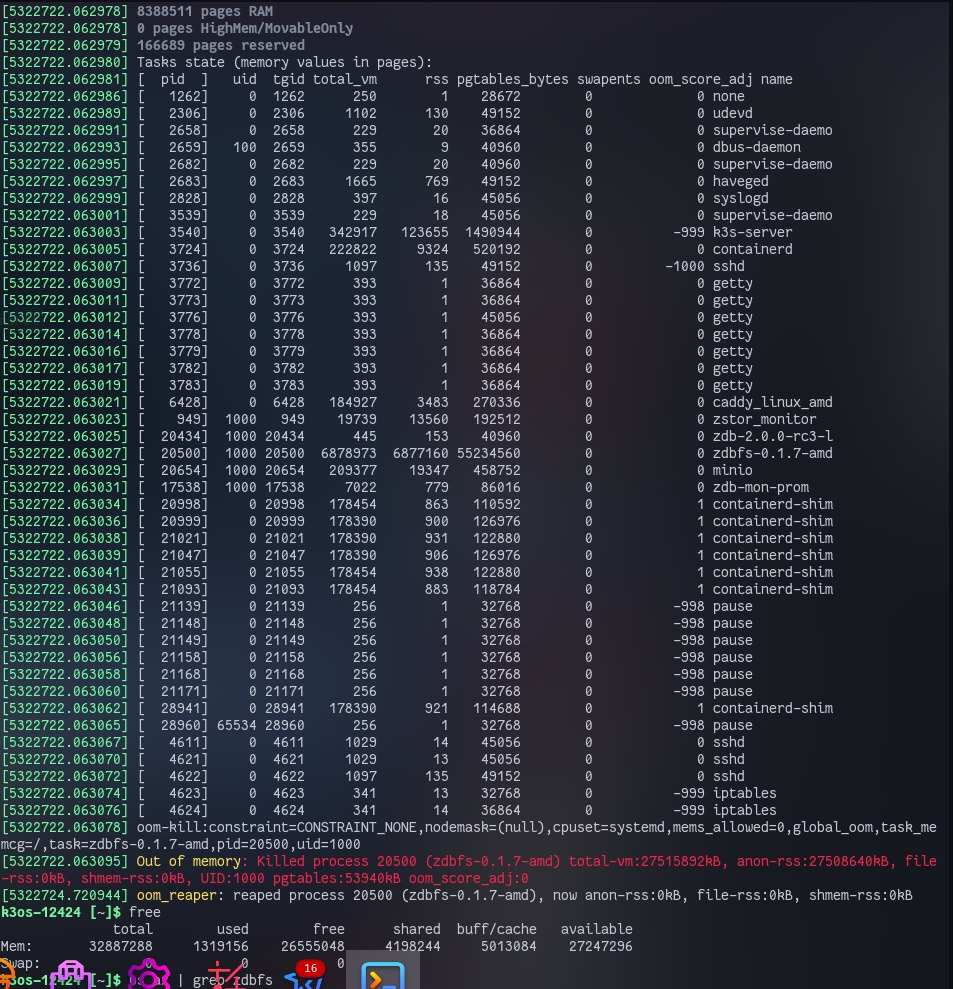
Task: Click the 'rss' column header
Action: point(436,79)
